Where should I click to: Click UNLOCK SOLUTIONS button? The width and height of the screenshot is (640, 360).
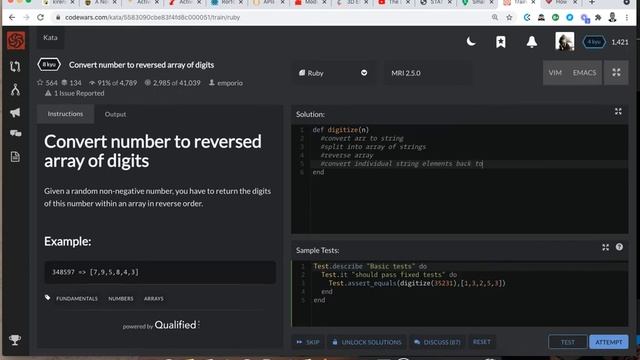pos(367,342)
